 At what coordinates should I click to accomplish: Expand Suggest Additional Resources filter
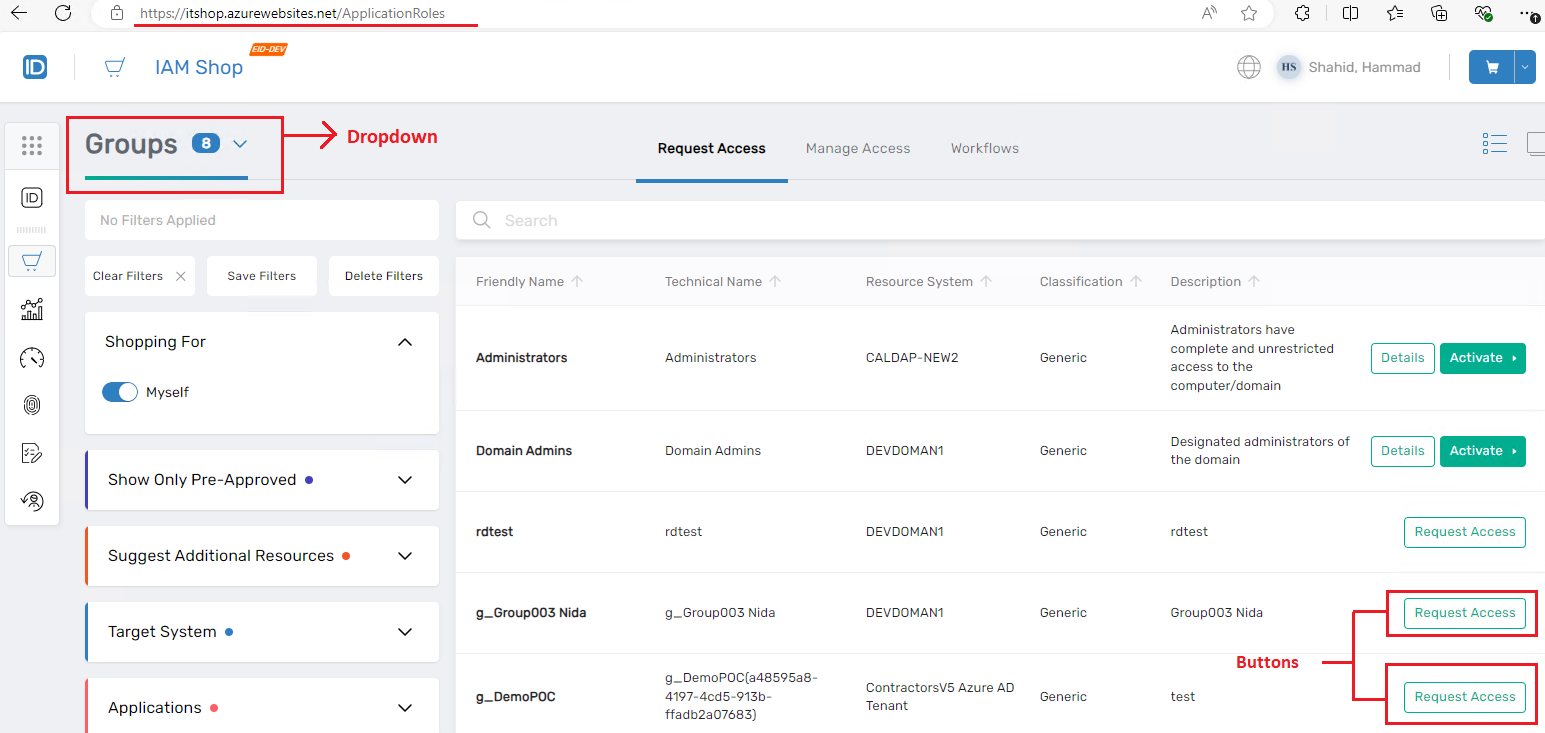pos(405,556)
